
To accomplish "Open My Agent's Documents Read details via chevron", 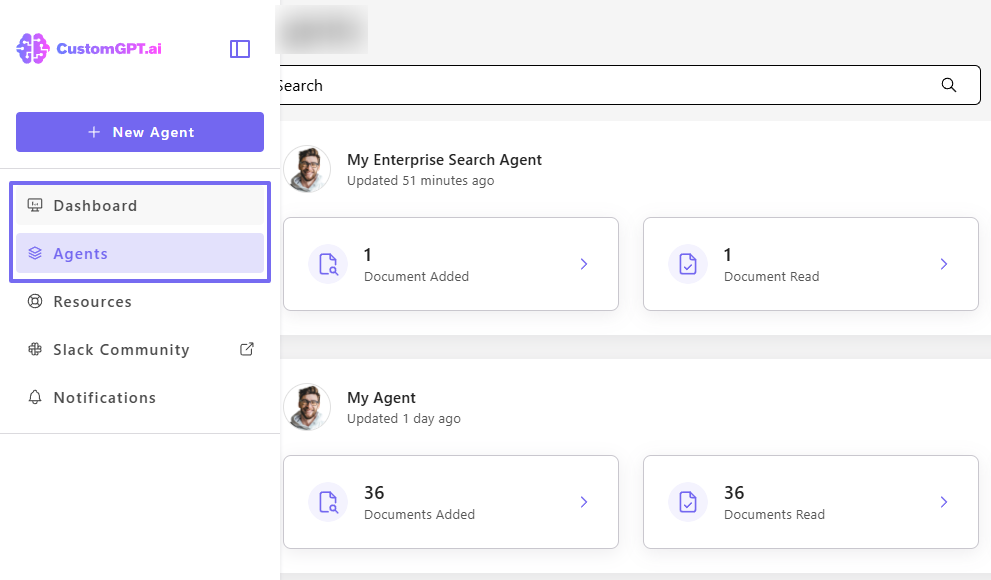I will pyautogui.click(x=943, y=502).
